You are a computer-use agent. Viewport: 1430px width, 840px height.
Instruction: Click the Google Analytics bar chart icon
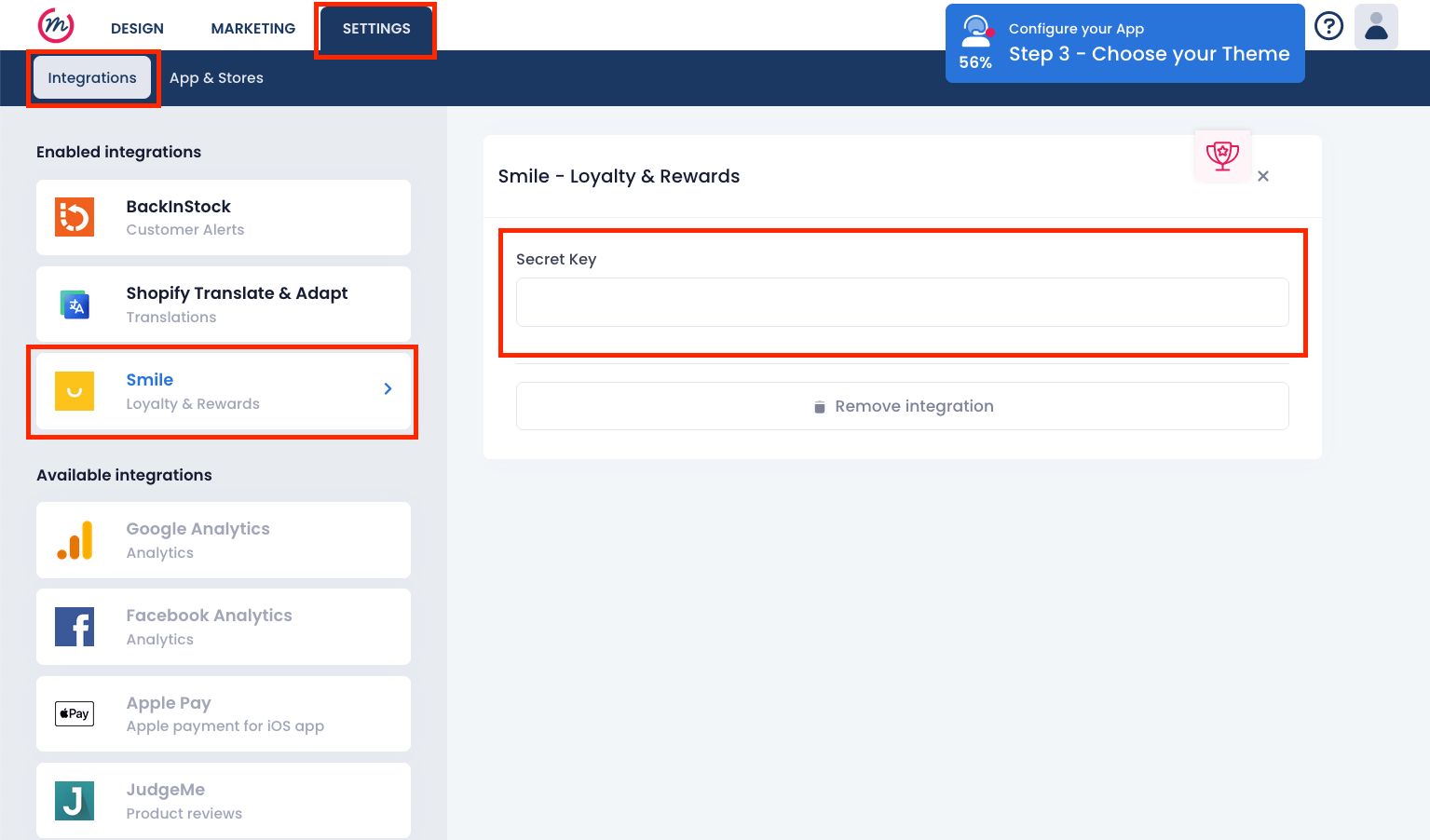(75, 540)
